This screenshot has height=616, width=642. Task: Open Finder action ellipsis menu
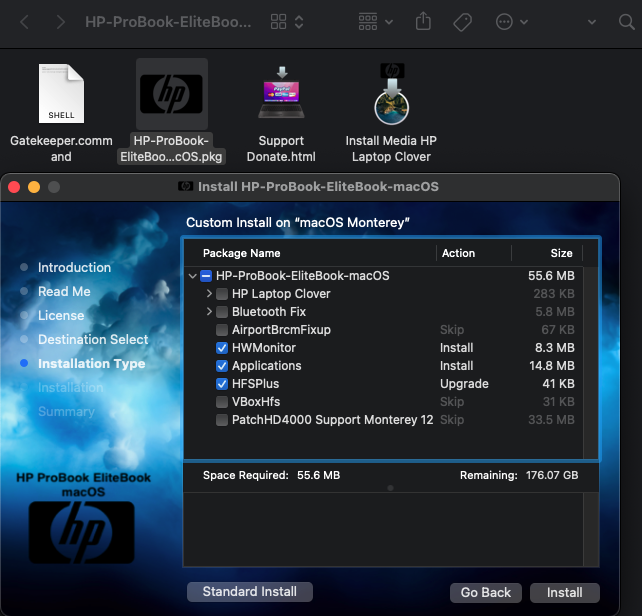(x=511, y=22)
